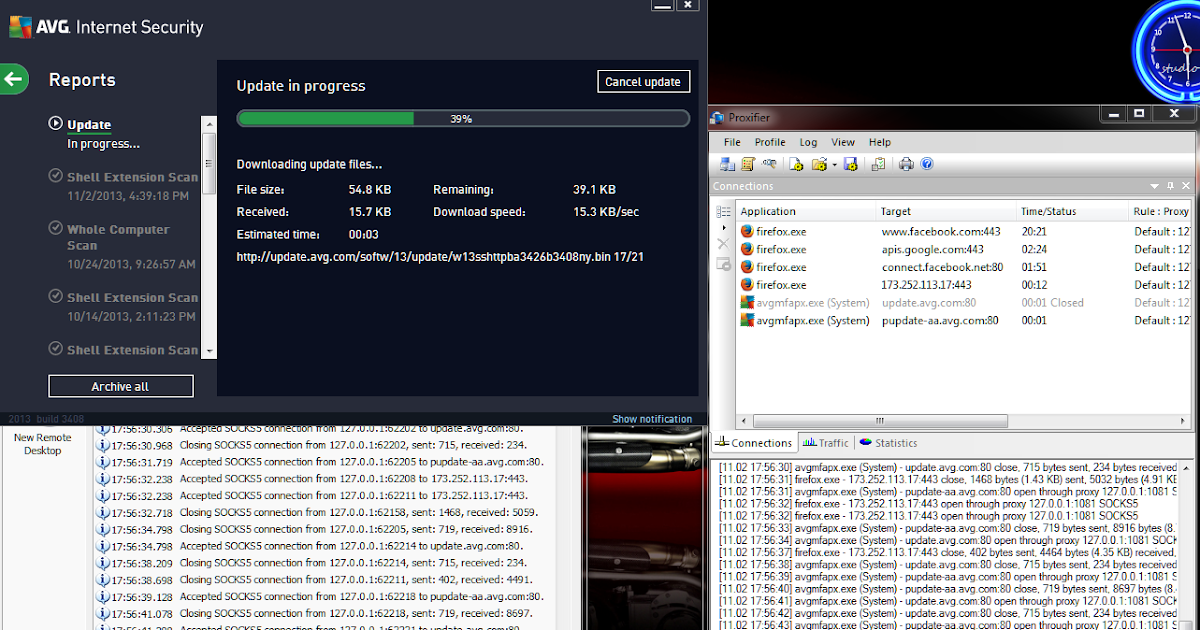Screen dimensions: 1200x630
Task: Open the Connections pane dropdown arrow
Action: [1155, 186]
